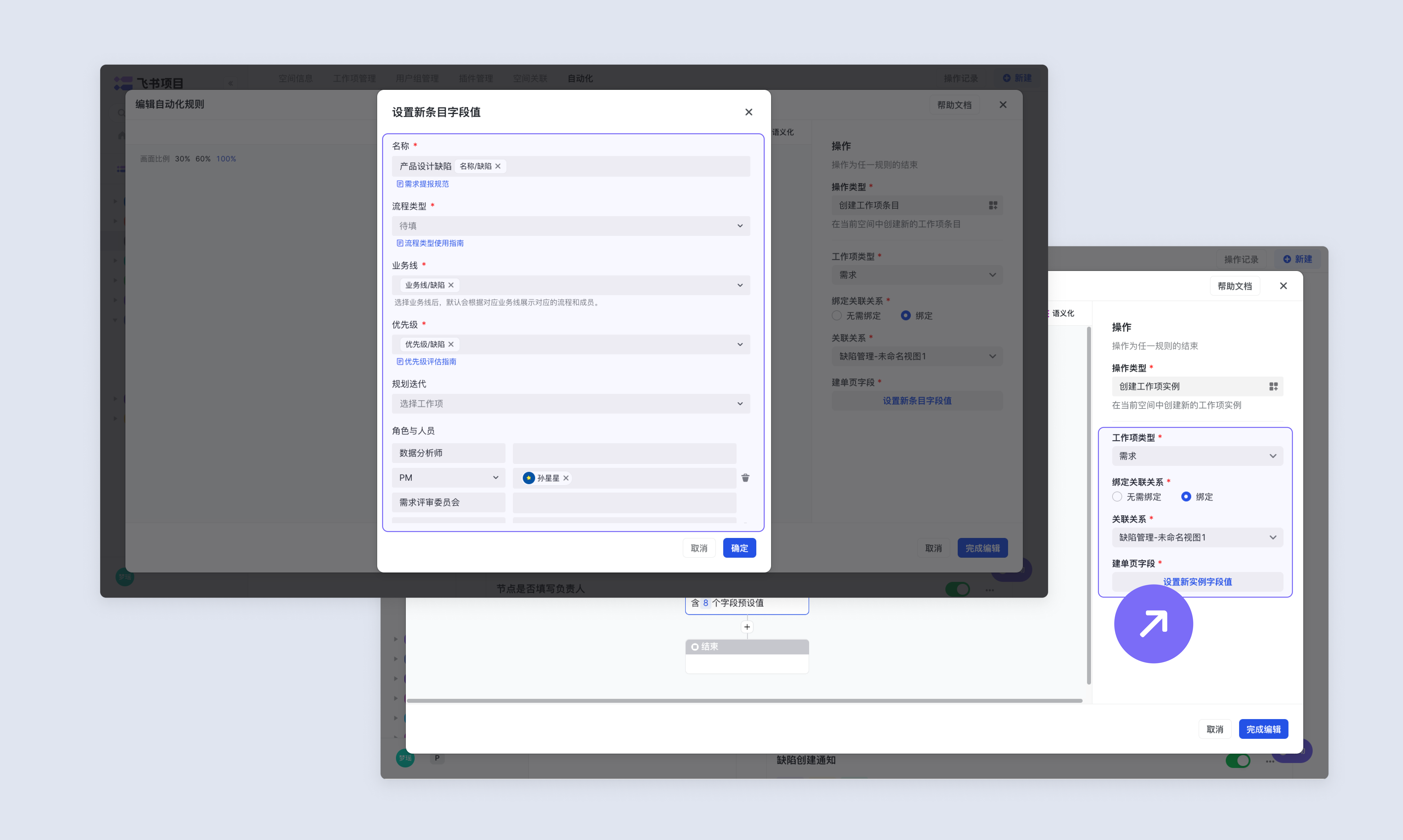
Task: Switch to the 插件管理 tab
Action: point(476,78)
